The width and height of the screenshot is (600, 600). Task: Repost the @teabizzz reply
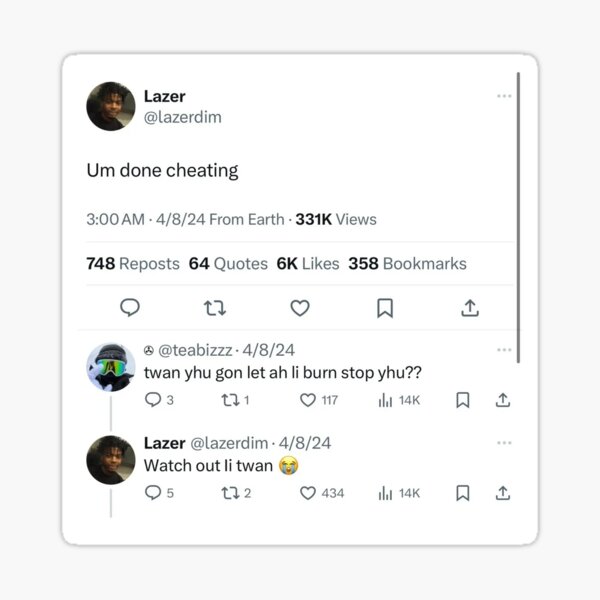(x=230, y=400)
